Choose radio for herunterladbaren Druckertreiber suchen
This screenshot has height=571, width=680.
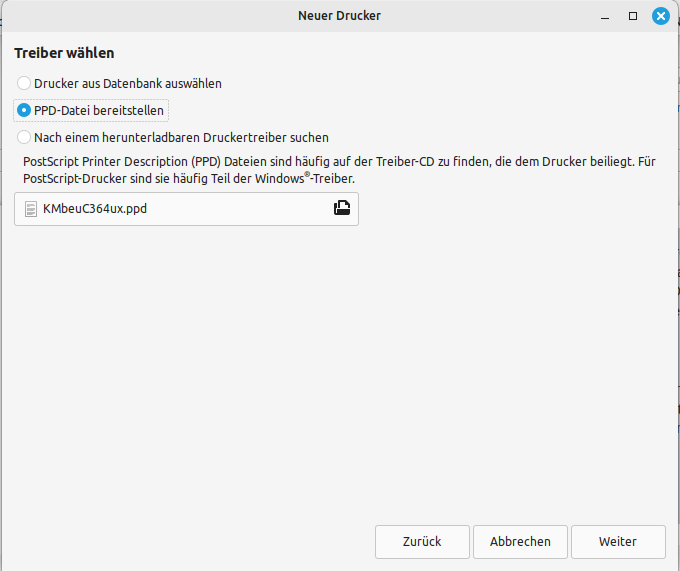tap(24, 137)
